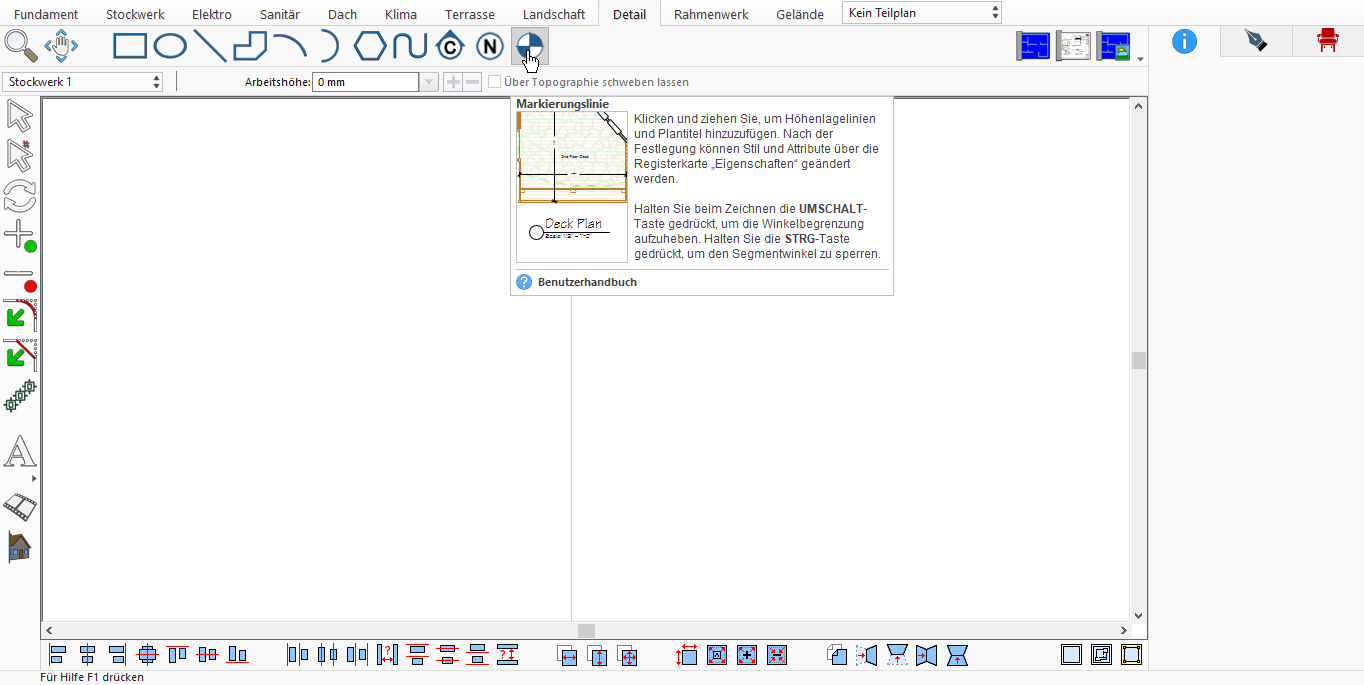Enable 'Über Topographie schweben lassen' checkbox
This screenshot has width=1364, height=685.
pos(494,82)
